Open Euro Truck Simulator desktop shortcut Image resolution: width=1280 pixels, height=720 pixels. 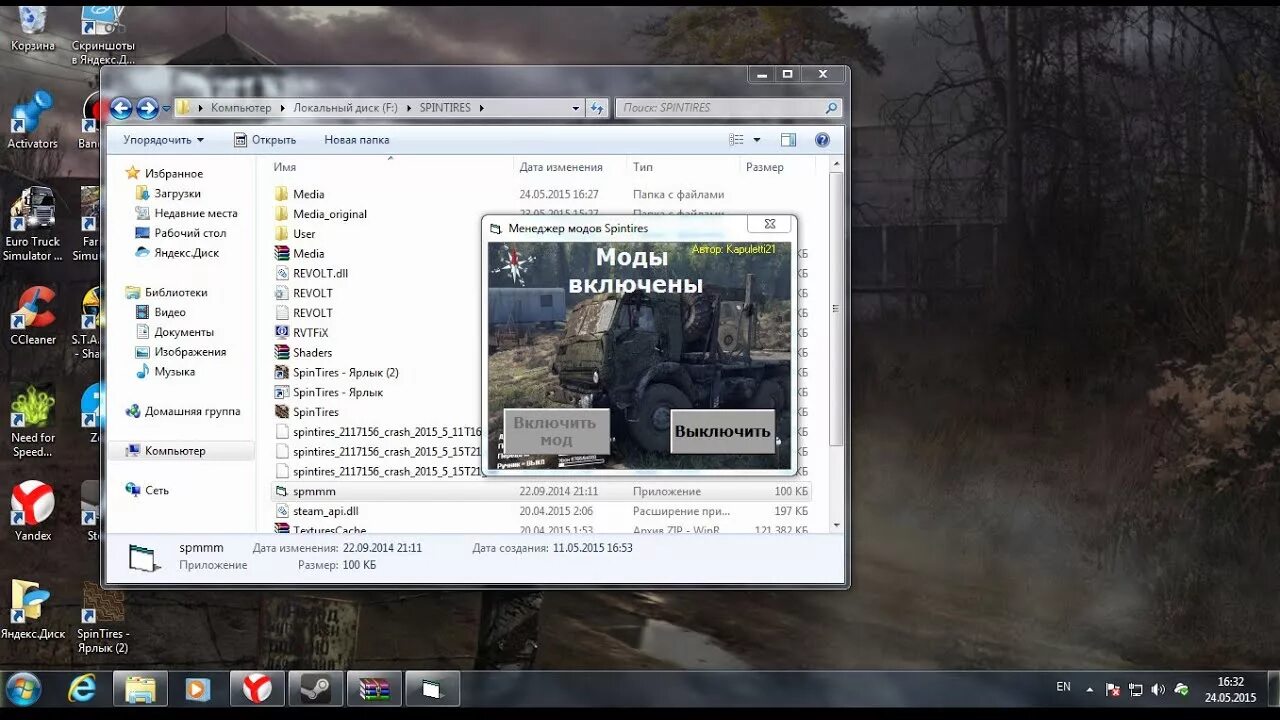pyautogui.click(x=33, y=224)
